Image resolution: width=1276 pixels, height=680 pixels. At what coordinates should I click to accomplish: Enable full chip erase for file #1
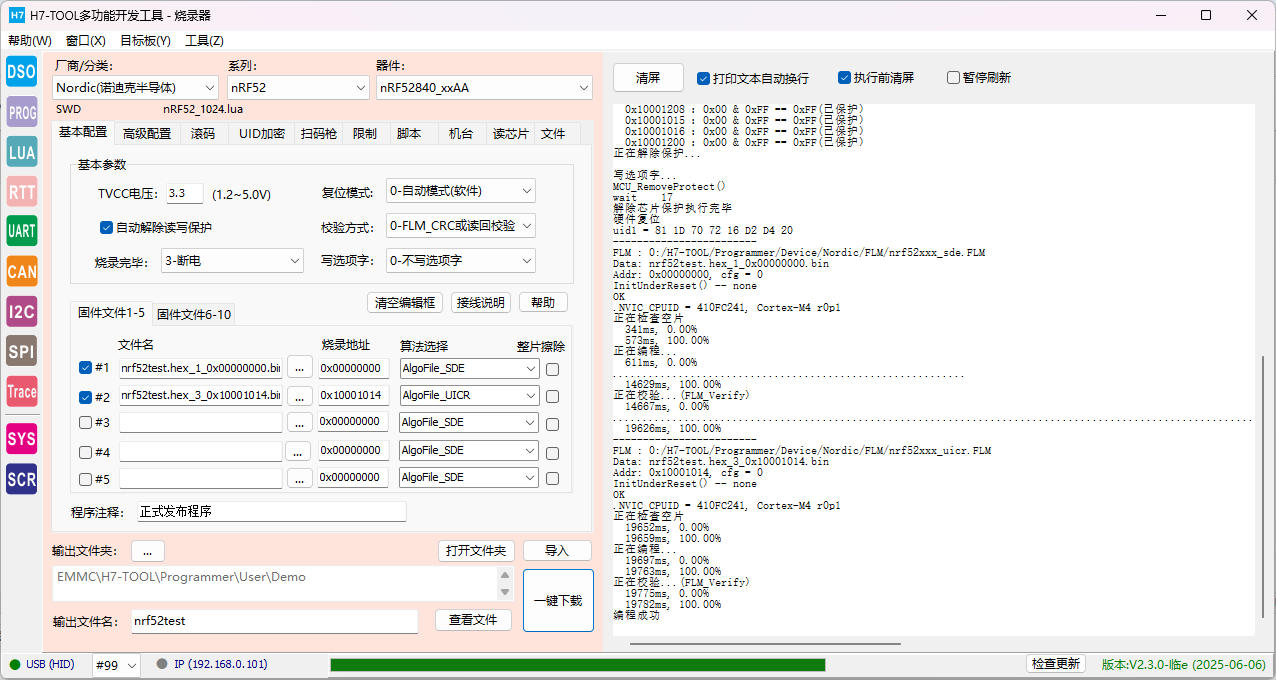click(552, 369)
